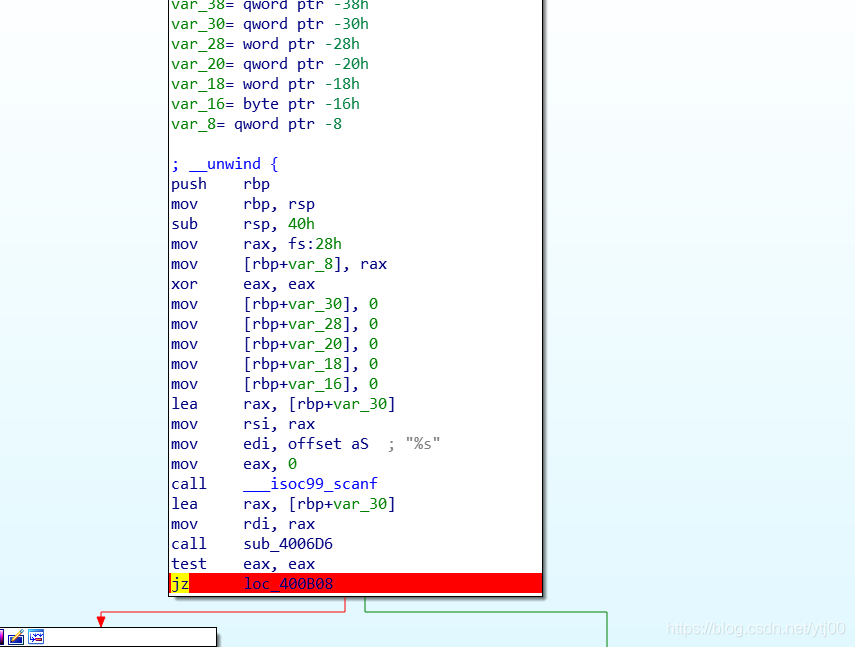
Task: Select the 'offset aS' operand reference
Action: click(328, 444)
